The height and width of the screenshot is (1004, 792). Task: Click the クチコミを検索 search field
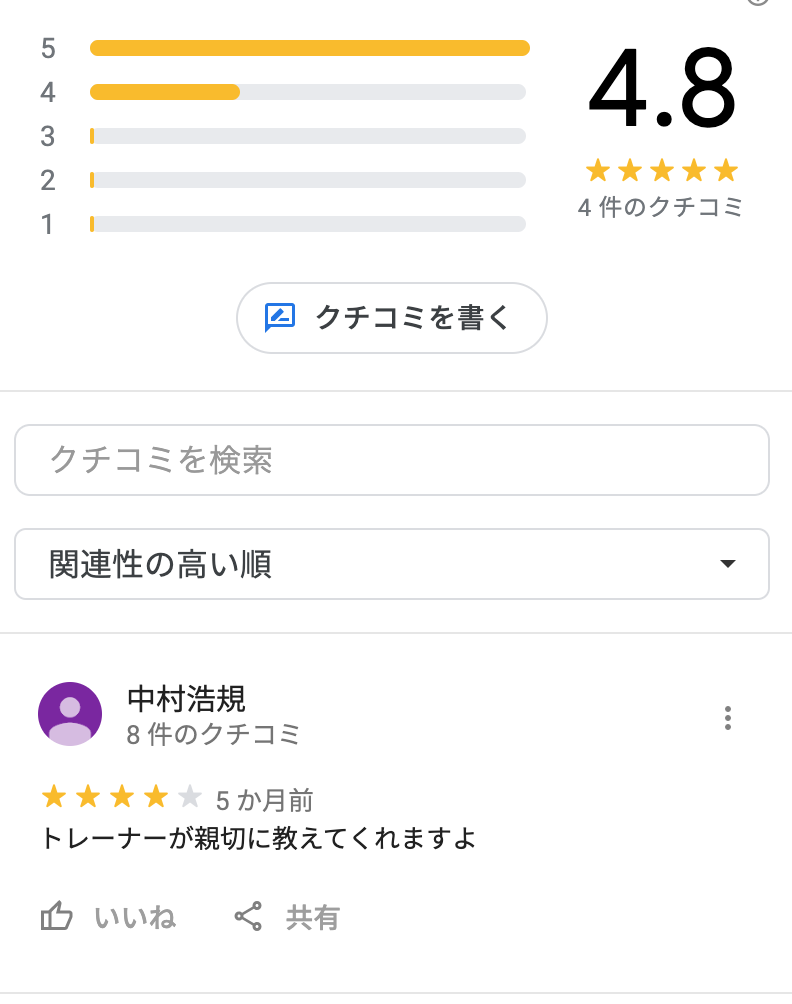[391, 460]
